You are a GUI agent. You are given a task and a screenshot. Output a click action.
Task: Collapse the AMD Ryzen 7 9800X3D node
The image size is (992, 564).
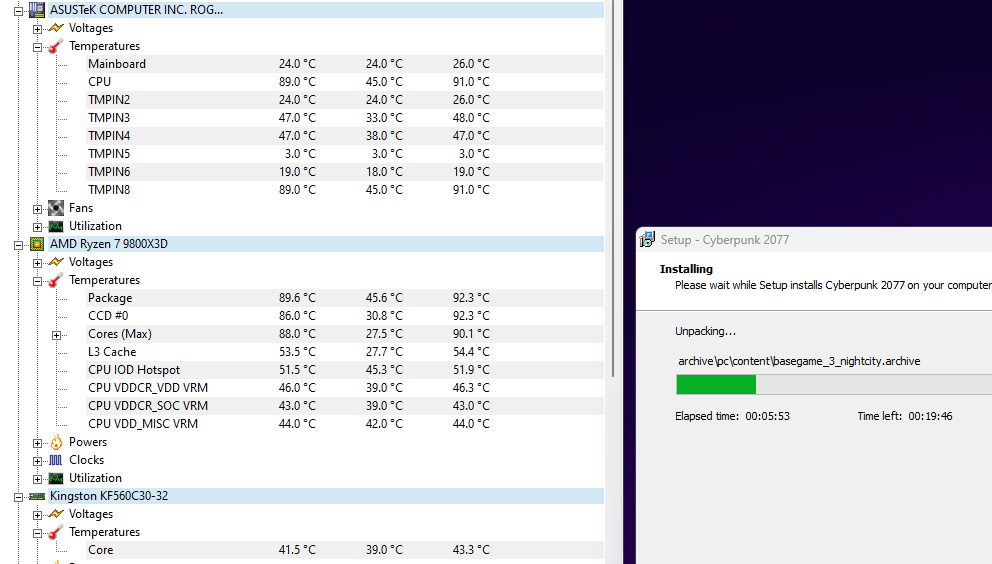click(18, 245)
